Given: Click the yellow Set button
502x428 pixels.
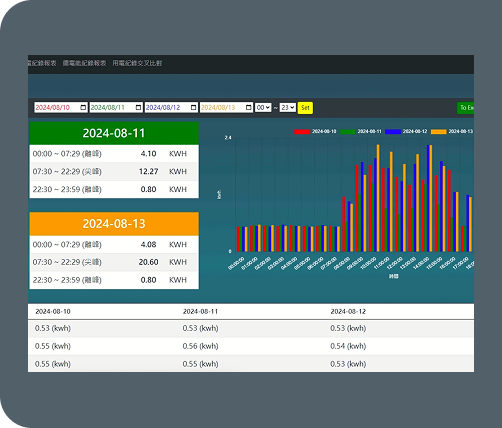Looking at the screenshot, I should [x=305, y=108].
